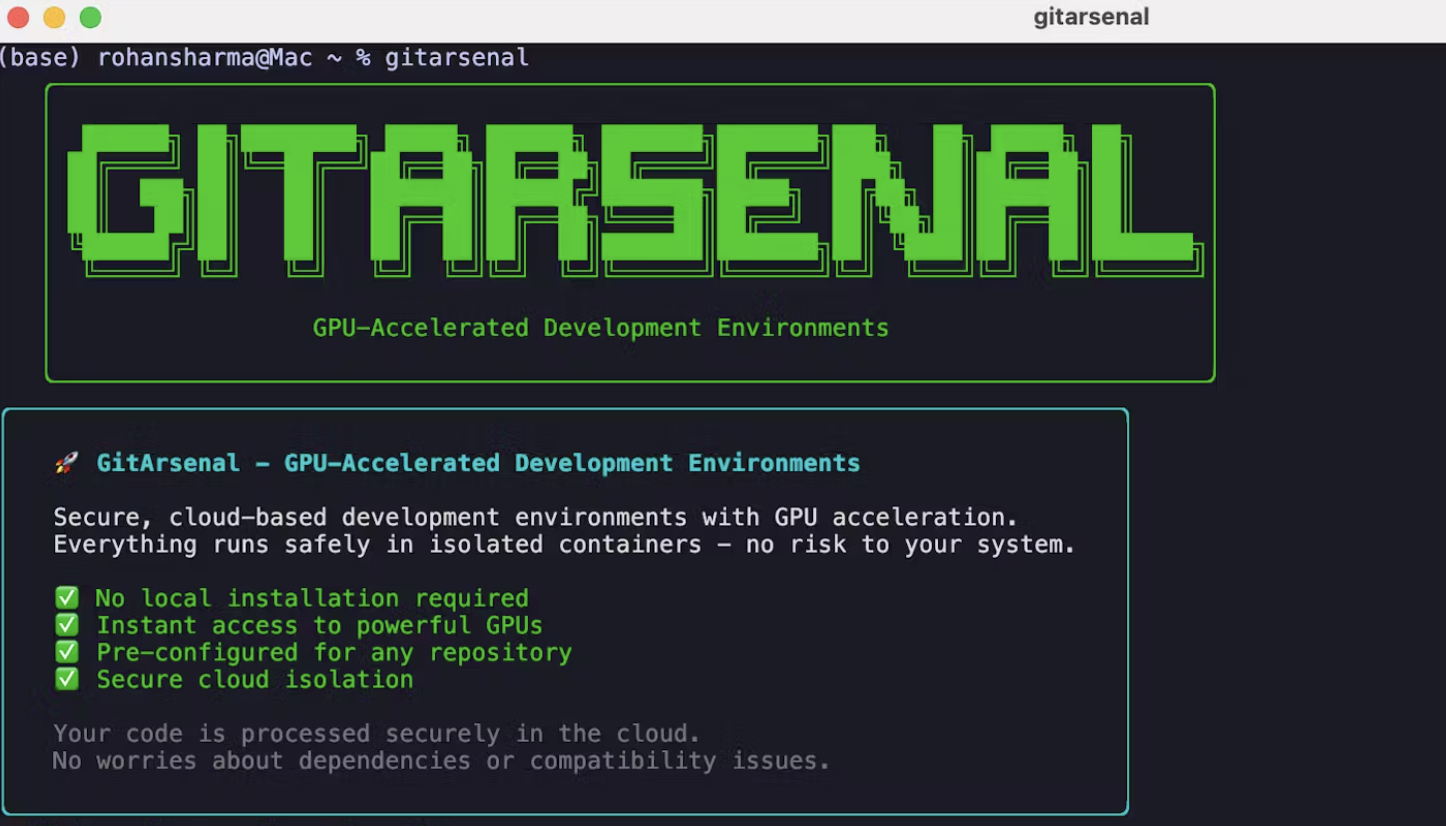Click the text 'Pre-configured for any repository'
The image size is (1446, 826).
pyautogui.click(x=334, y=652)
